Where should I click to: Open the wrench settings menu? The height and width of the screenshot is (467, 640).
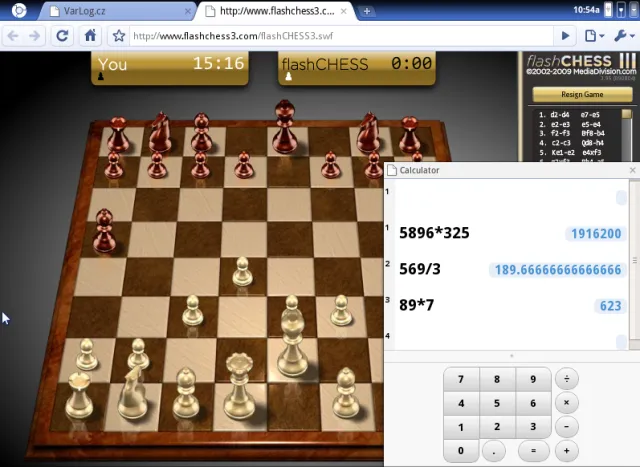point(624,36)
